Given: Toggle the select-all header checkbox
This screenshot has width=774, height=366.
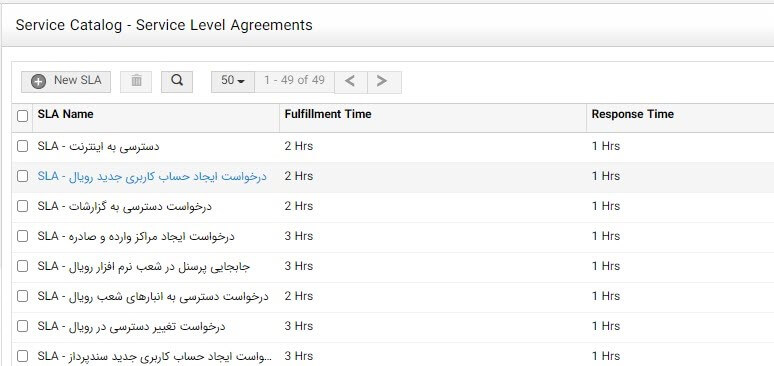Looking at the screenshot, I should (22, 116).
